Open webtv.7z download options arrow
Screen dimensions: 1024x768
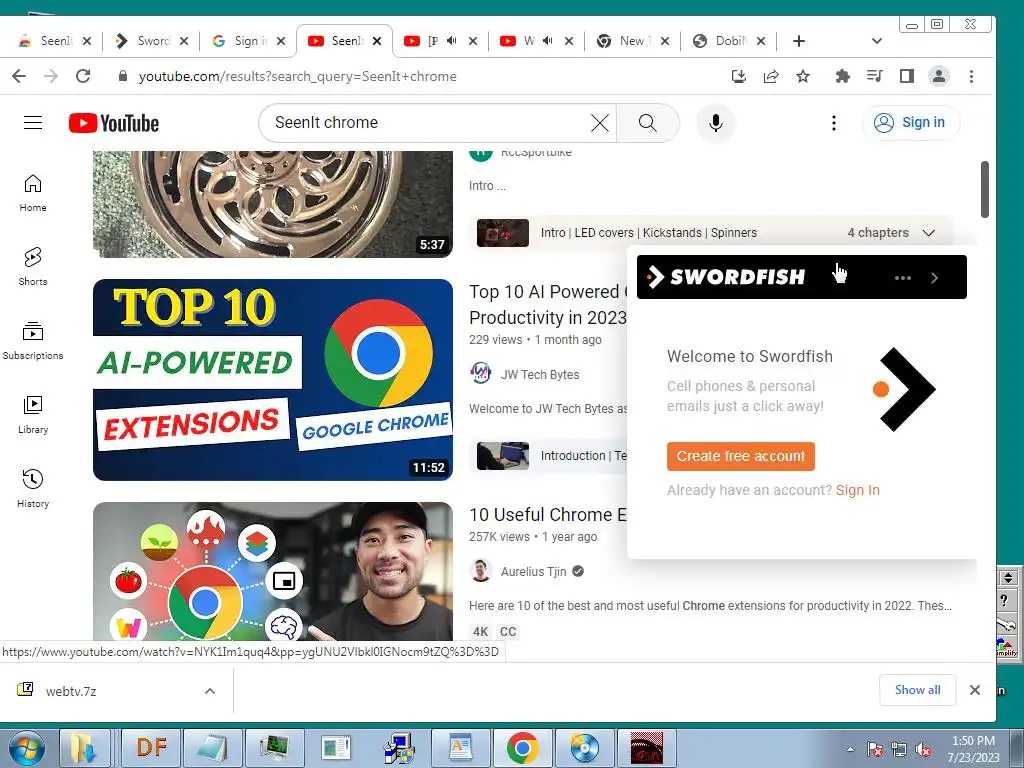210,691
